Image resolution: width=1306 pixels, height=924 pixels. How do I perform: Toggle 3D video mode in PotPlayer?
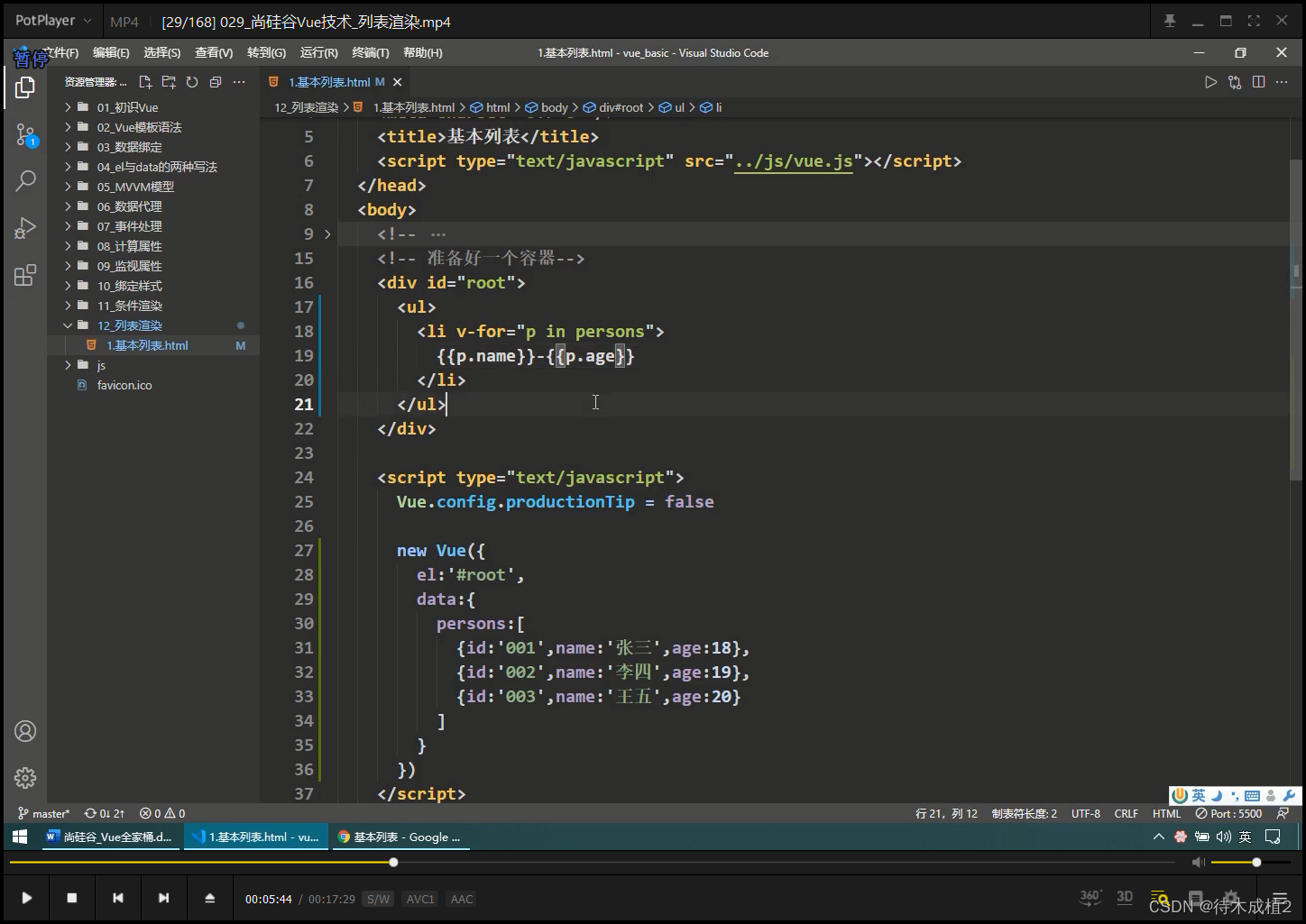point(1125,897)
